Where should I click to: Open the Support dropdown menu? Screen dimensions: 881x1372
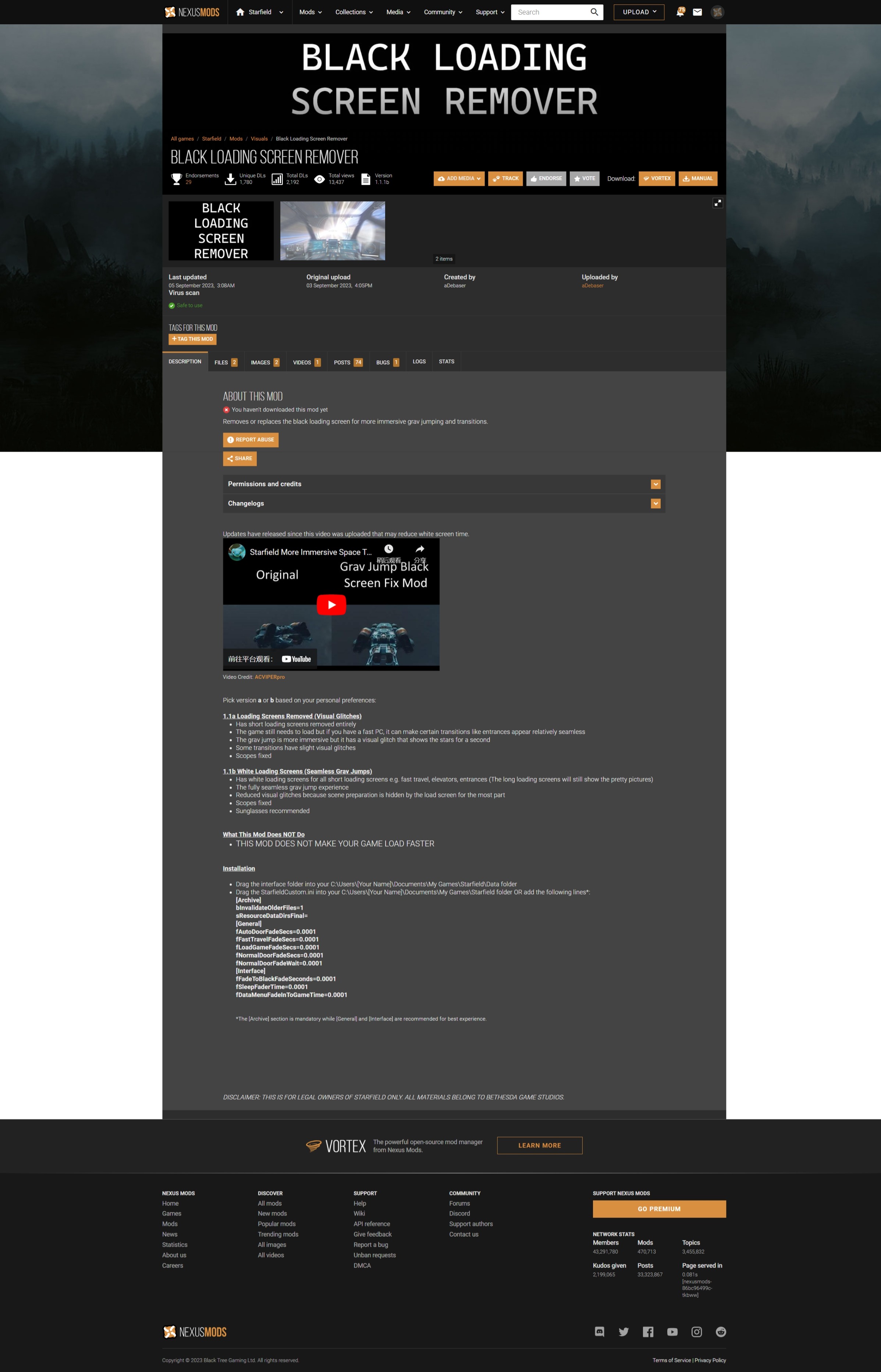490,12
